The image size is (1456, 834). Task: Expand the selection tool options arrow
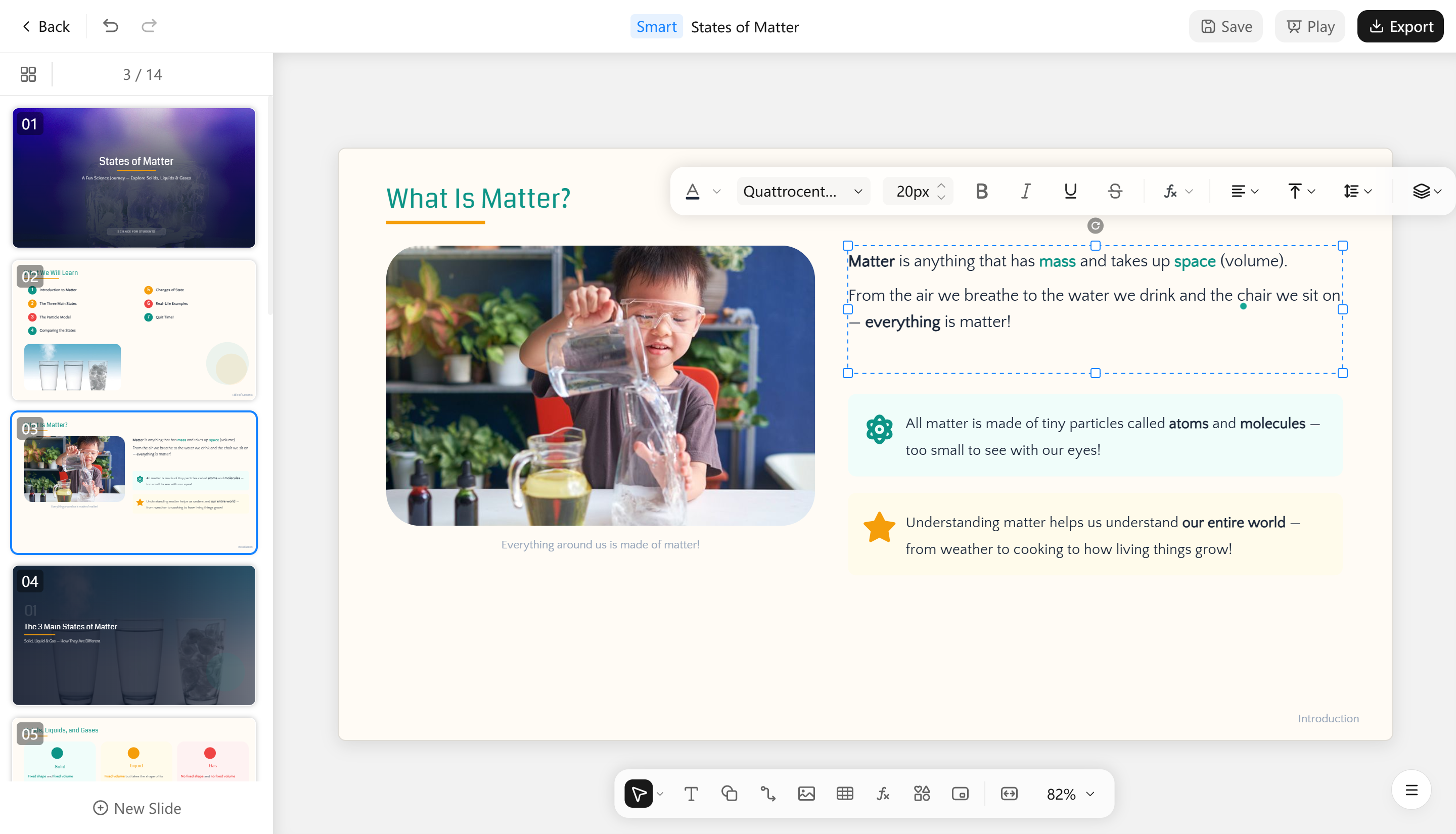point(660,794)
